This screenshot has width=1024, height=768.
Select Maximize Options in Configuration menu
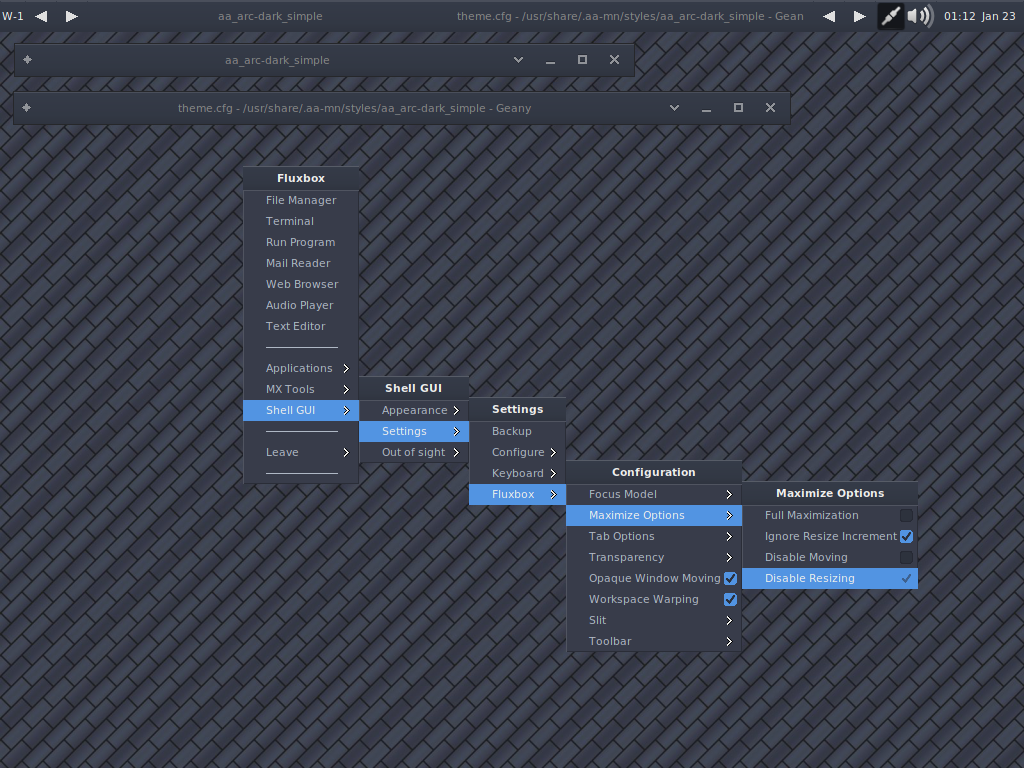tap(654, 515)
